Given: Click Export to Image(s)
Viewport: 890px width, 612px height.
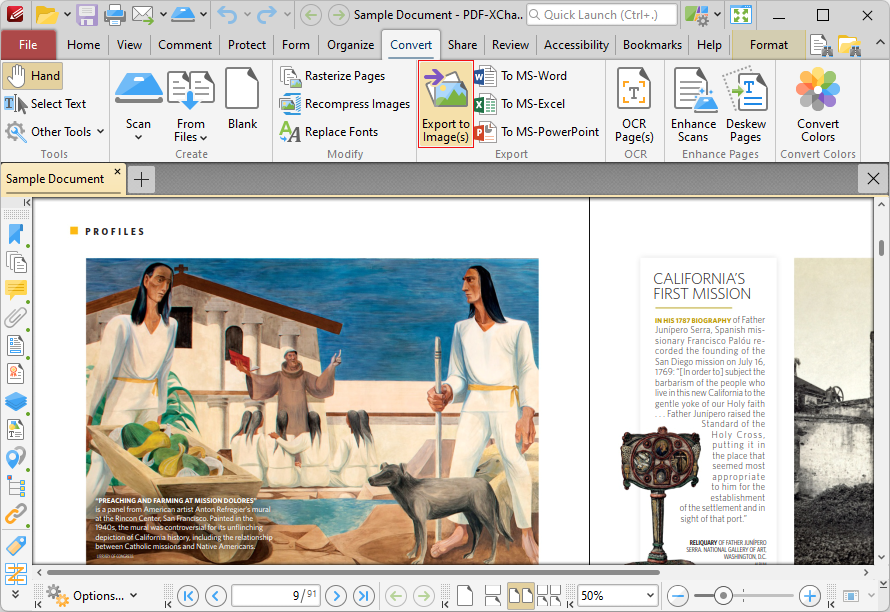Looking at the screenshot, I should tap(446, 104).
